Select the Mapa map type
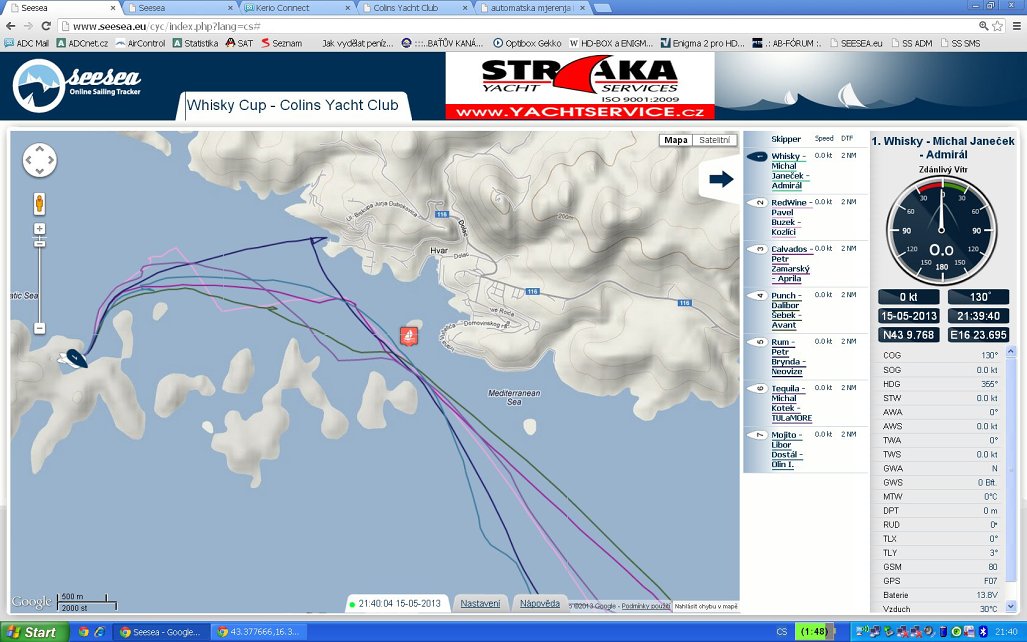Viewport: 1027px width, 642px height. click(x=676, y=140)
